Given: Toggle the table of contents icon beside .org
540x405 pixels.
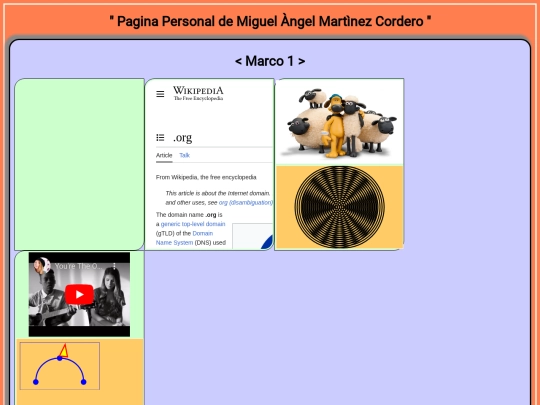Looking at the screenshot, I should coord(160,138).
